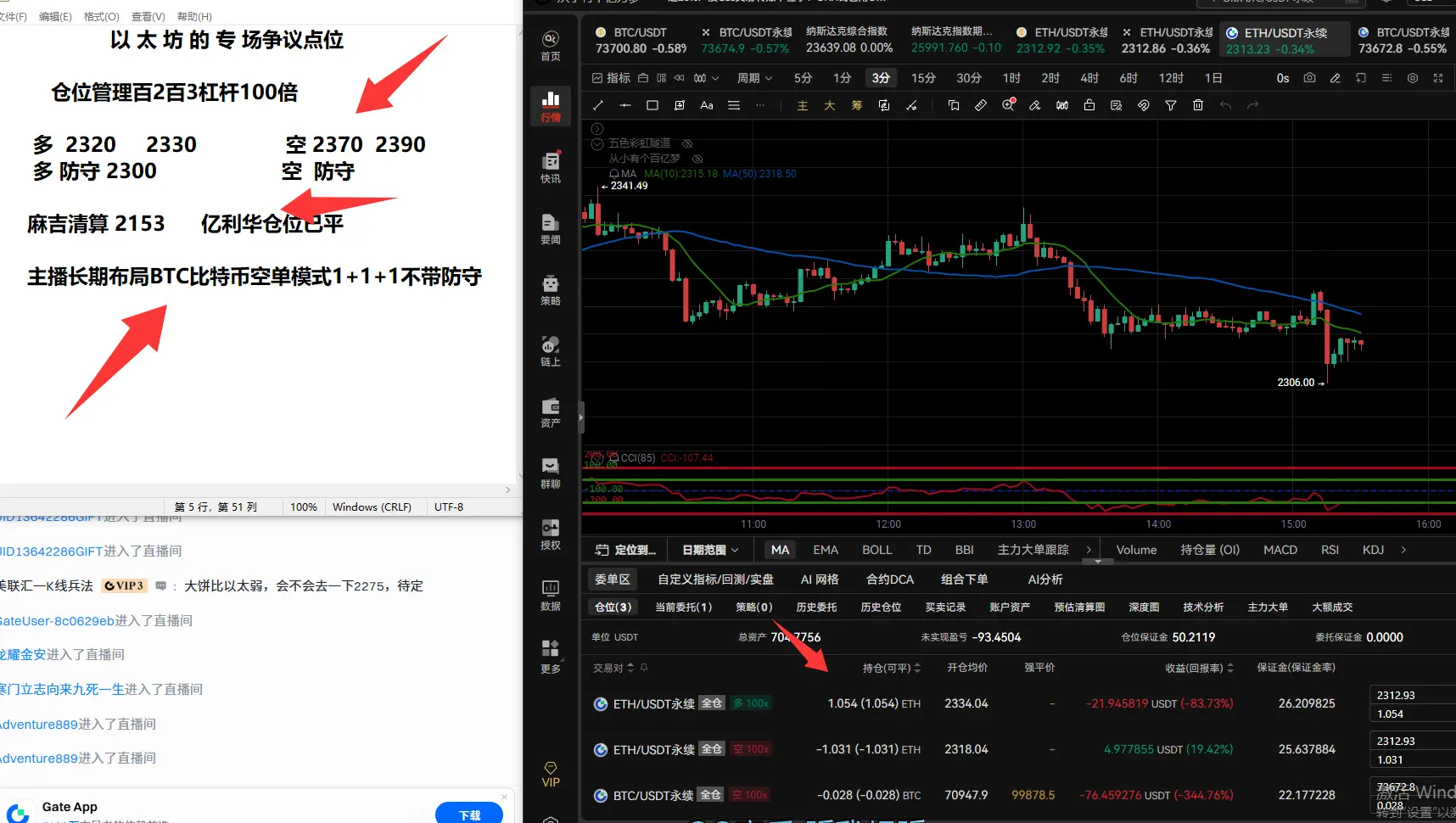Open the 历史仓位 position history tab
This screenshot has width=1456, height=823.
pos(881,607)
